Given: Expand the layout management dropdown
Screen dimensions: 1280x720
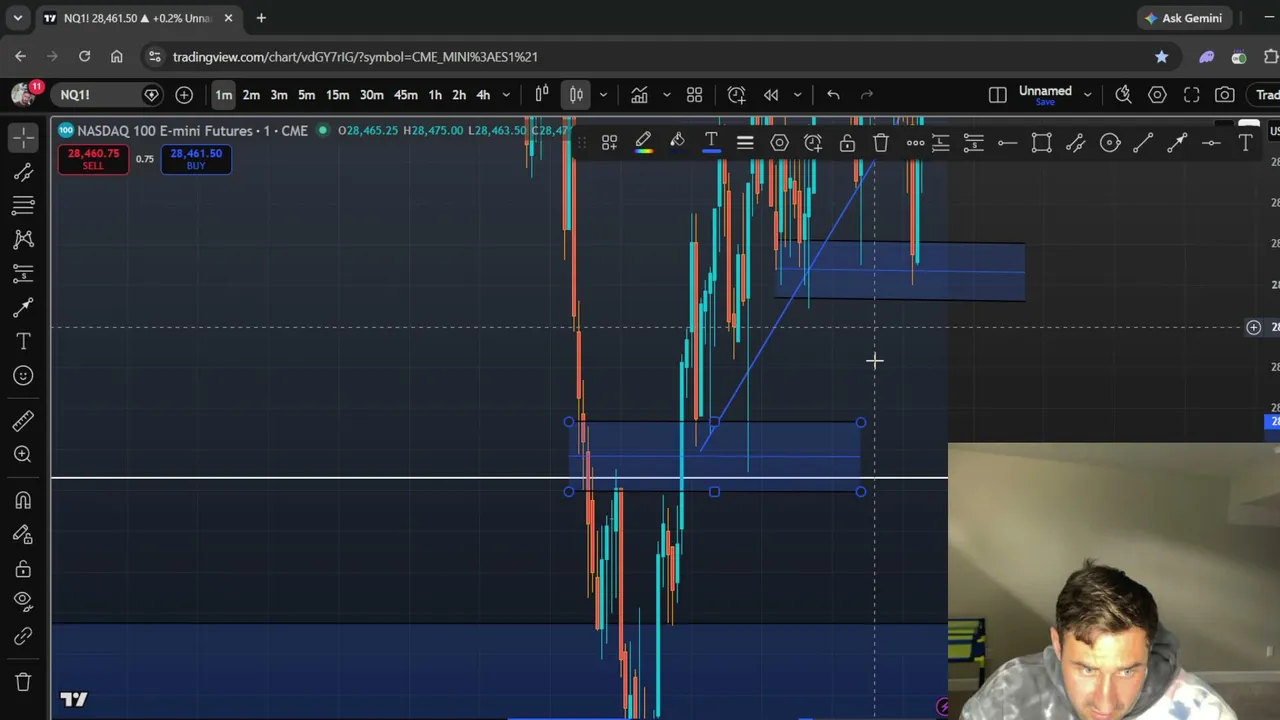Looking at the screenshot, I should [x=1087, y=95].
